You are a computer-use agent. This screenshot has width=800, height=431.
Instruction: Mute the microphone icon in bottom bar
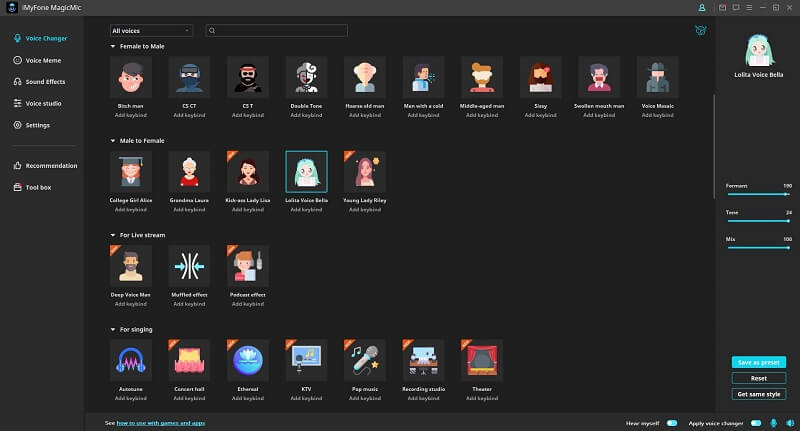coord(774,423)
